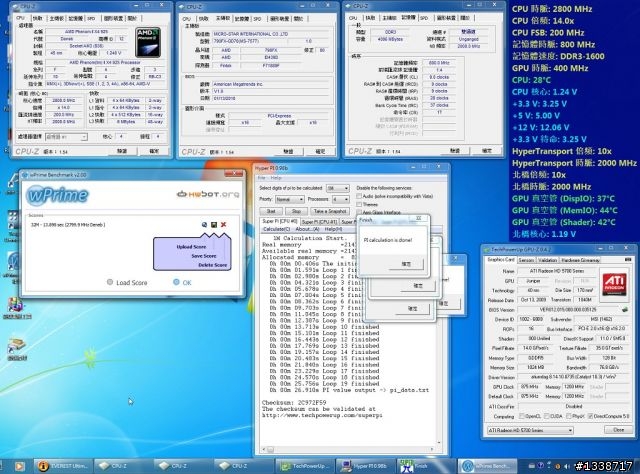The image size is (640, 474).
Task: Click the green BIOS chip icon in GPU-Z
Action: point(625,309)
